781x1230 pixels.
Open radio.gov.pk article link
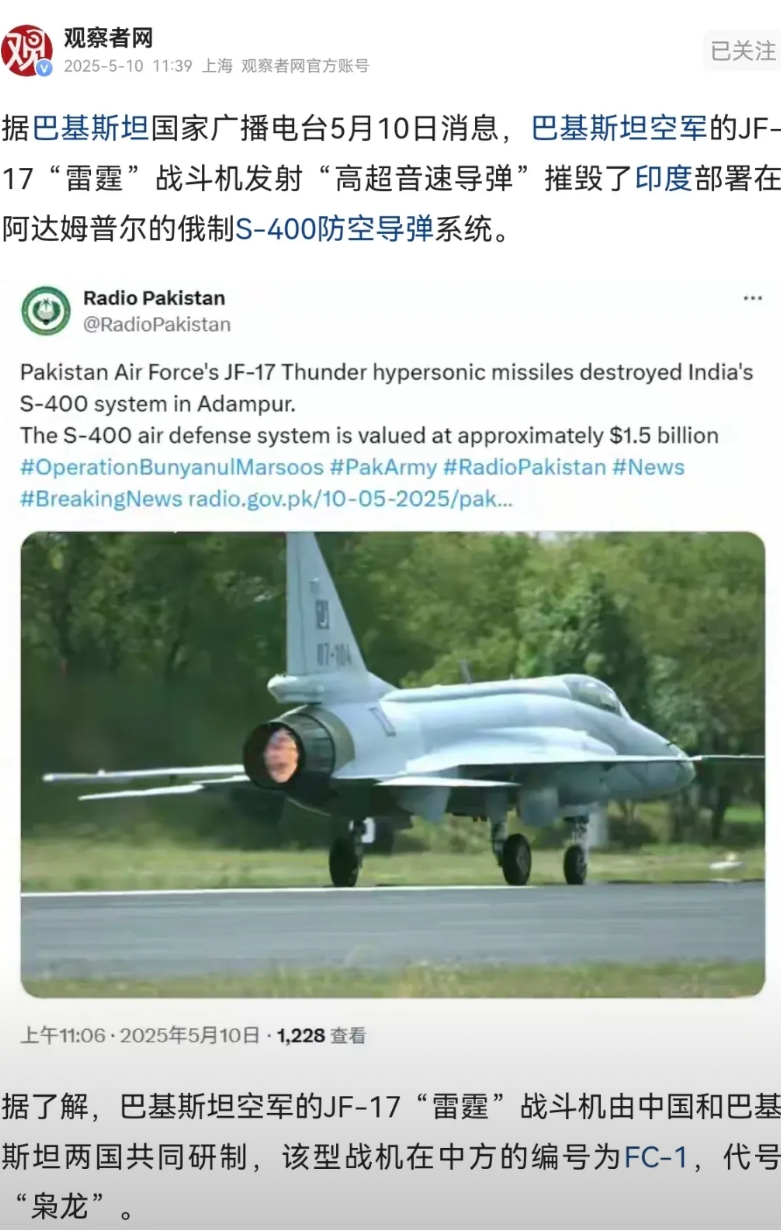point(351,499)
